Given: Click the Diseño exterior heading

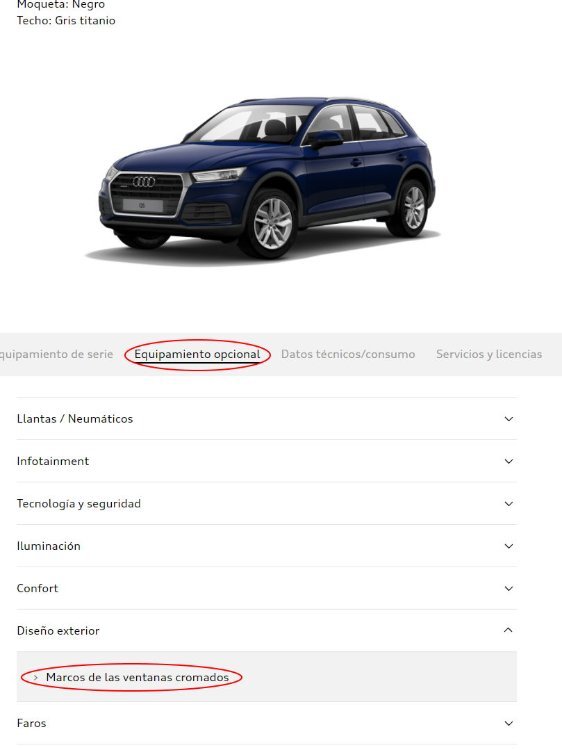Looking at the screenshot, I should coord(58,631).
